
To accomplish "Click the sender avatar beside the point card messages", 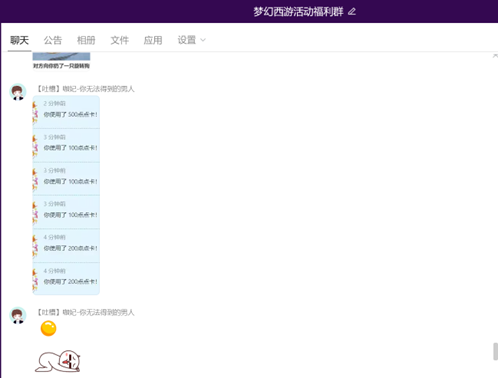I will 18,92.
